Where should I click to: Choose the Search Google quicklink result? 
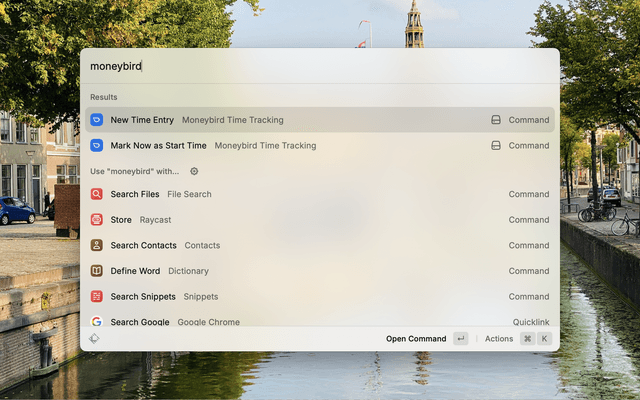point(140,322)
